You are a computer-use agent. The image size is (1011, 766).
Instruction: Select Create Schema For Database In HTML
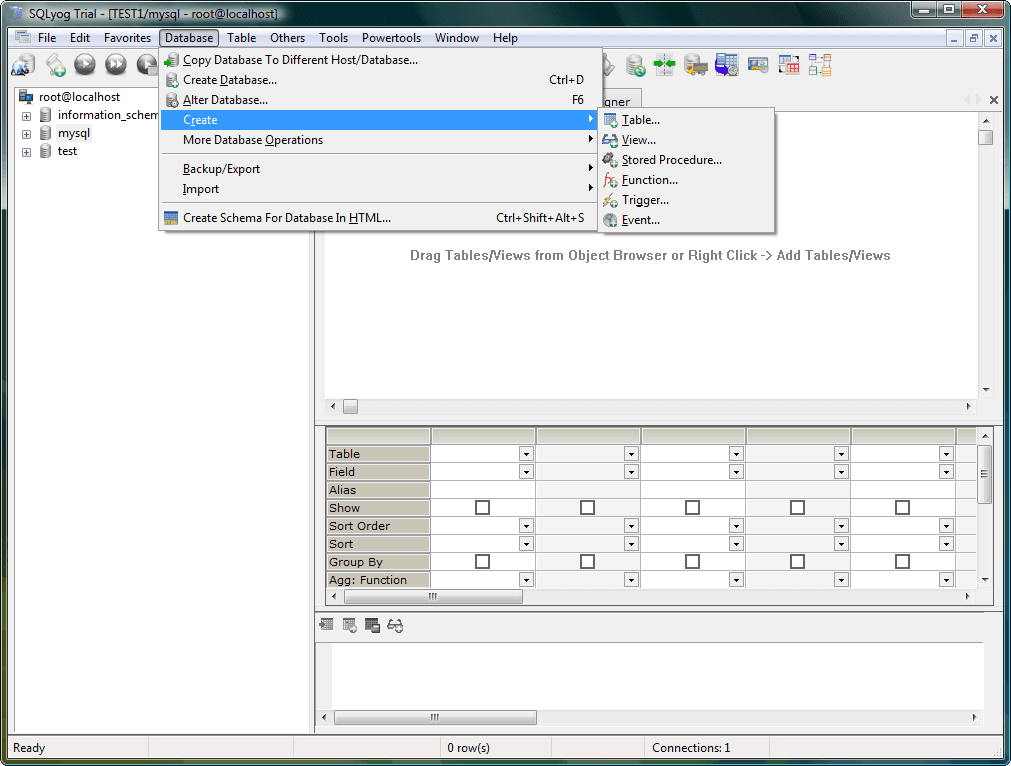379,218
